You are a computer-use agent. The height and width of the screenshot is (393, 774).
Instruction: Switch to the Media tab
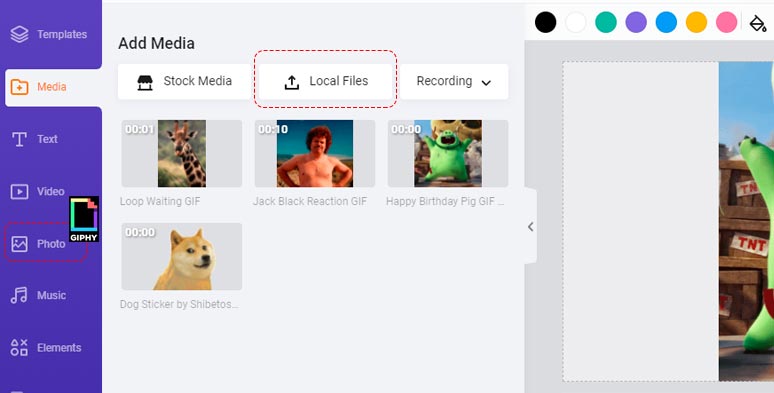coord(52,87)
